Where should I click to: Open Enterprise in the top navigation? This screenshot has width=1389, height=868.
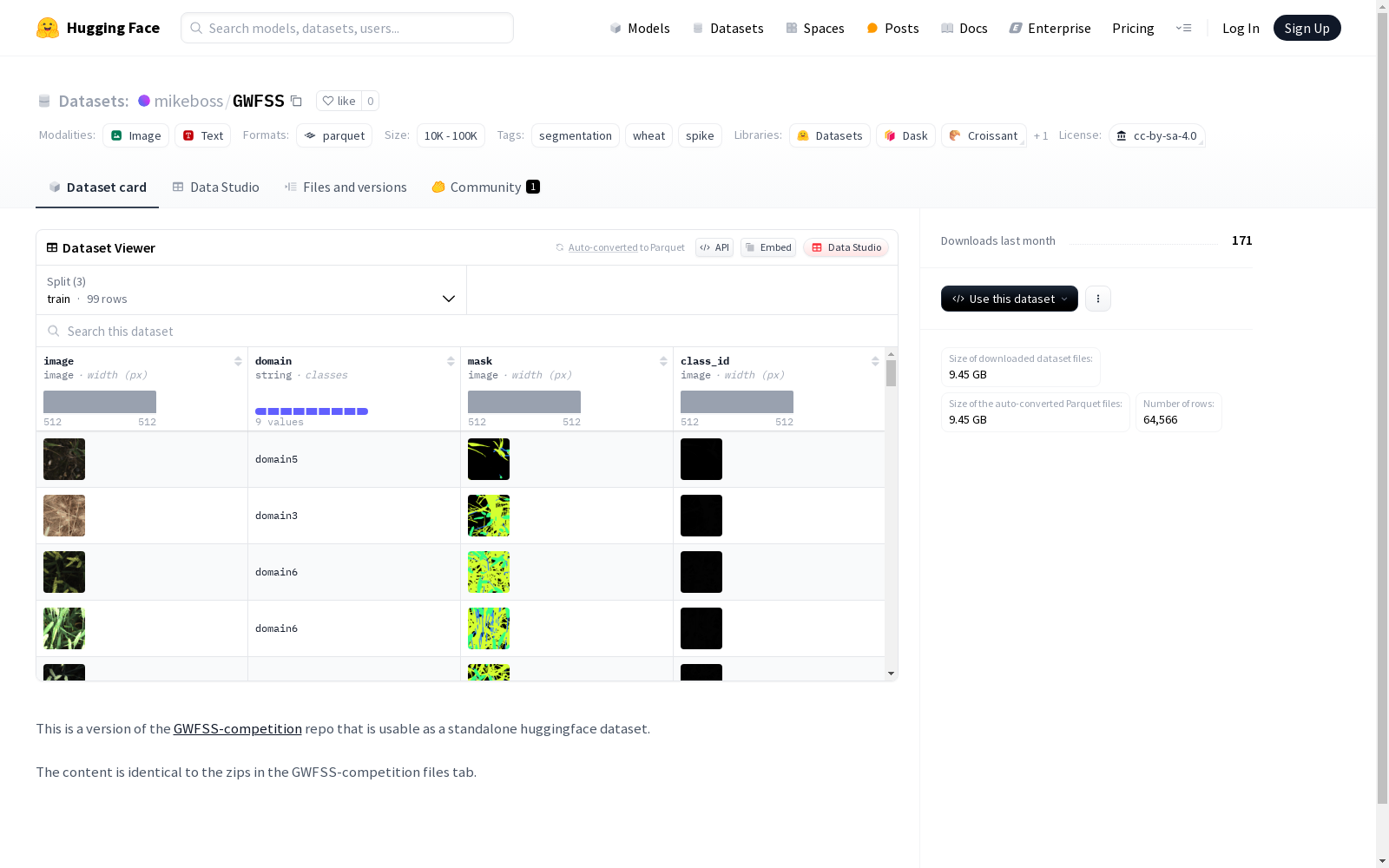[1050, 28]
